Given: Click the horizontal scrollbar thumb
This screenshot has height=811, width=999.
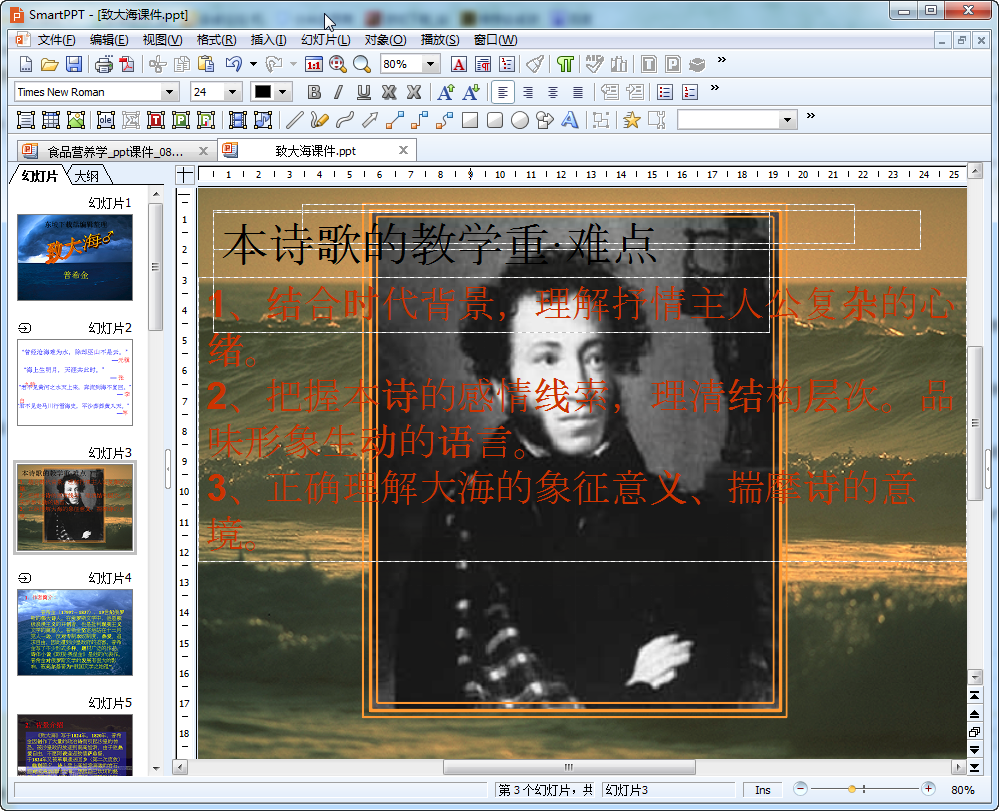Looking at the screenshot, I should point(569,767).
